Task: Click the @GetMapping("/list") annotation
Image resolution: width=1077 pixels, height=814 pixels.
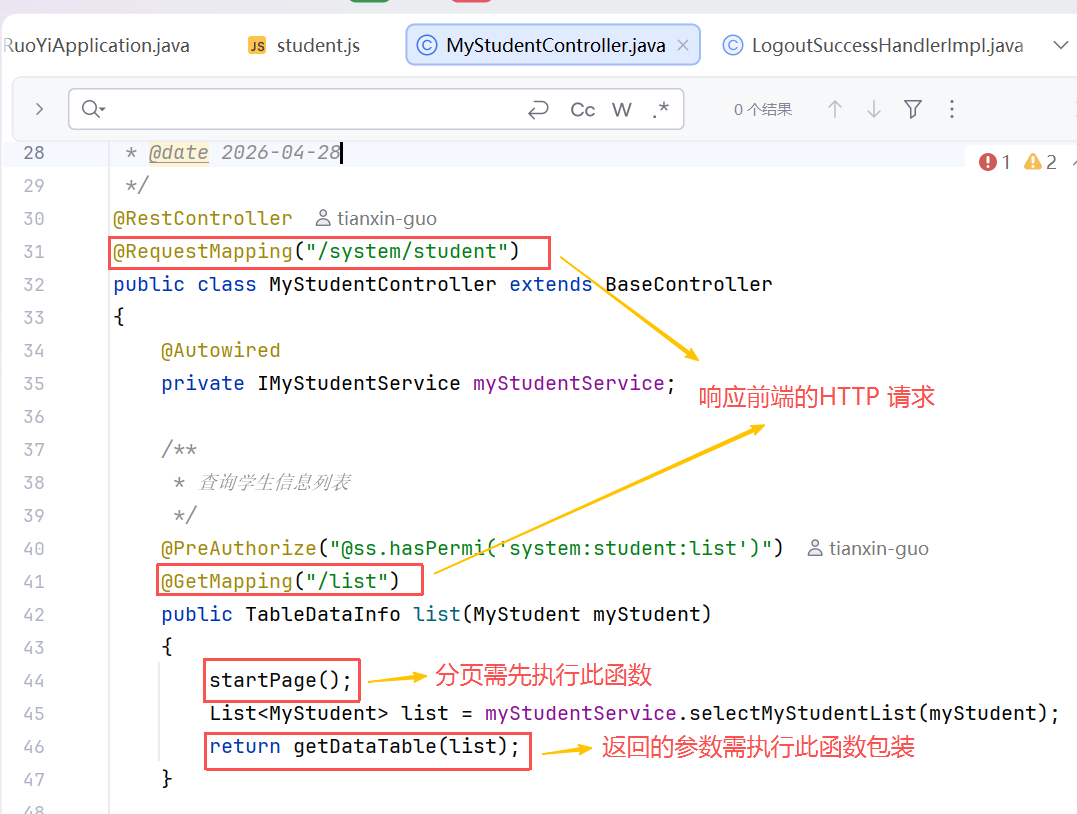Action: pos(280,581)
